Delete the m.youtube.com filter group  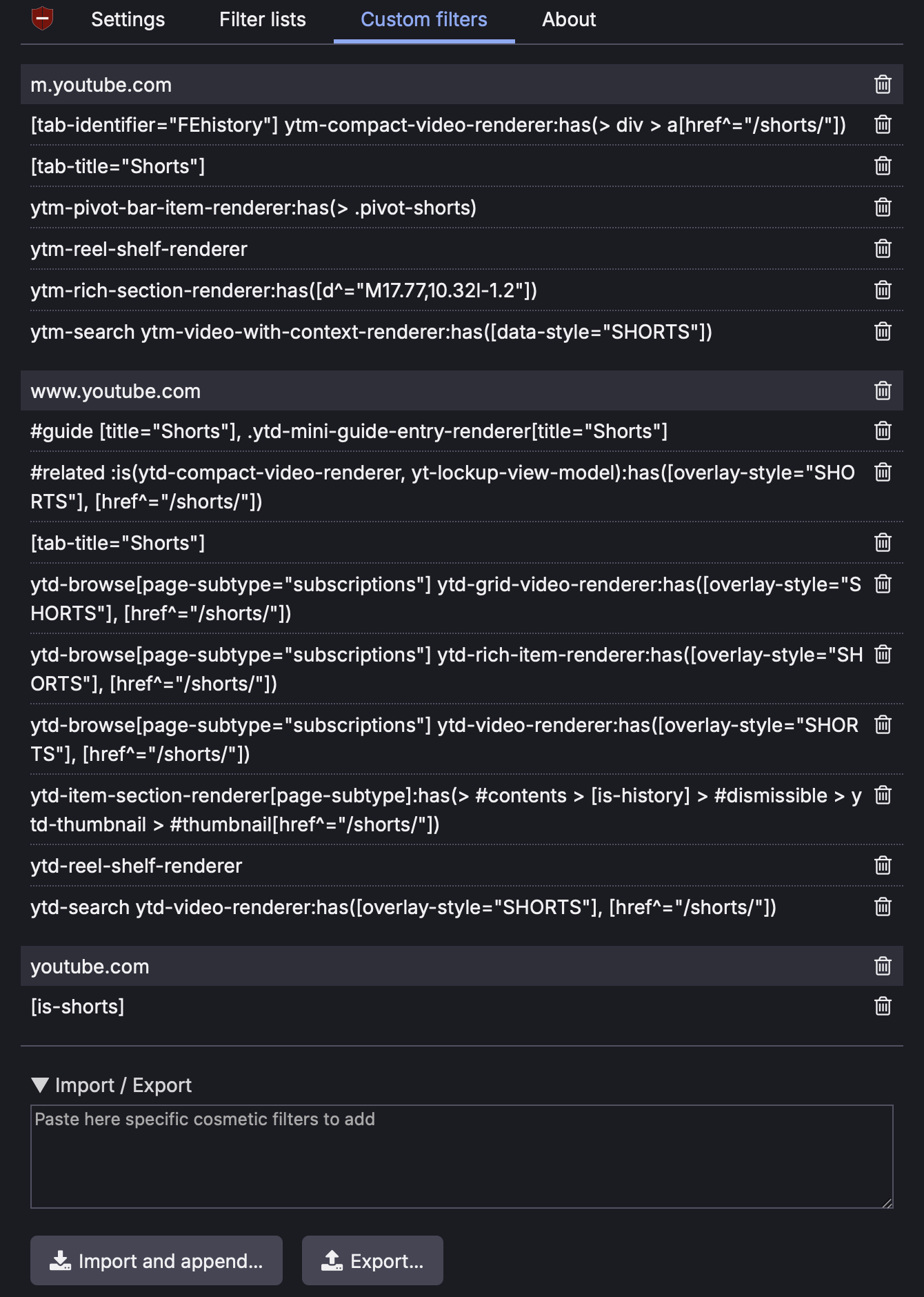tap(883, 85)
